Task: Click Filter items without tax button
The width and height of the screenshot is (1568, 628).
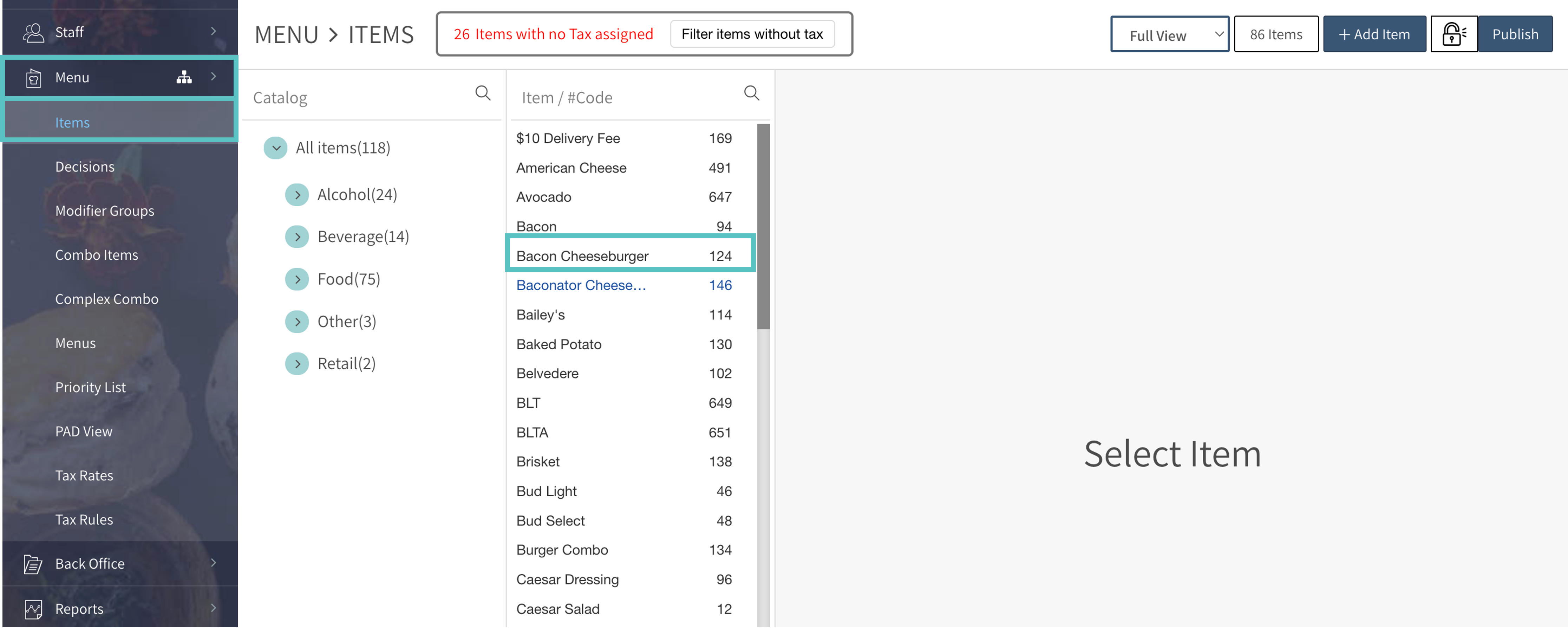Action: [x=752, y=34]
